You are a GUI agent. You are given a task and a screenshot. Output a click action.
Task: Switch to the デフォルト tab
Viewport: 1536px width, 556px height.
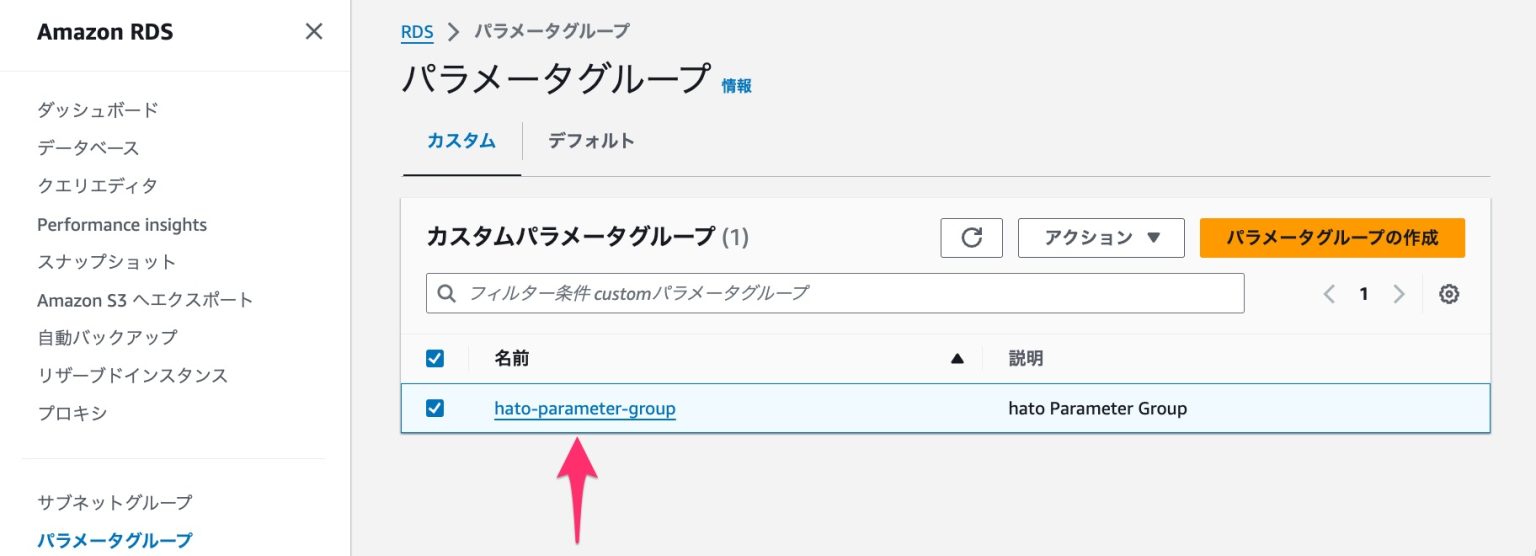(x=591, y=141)
